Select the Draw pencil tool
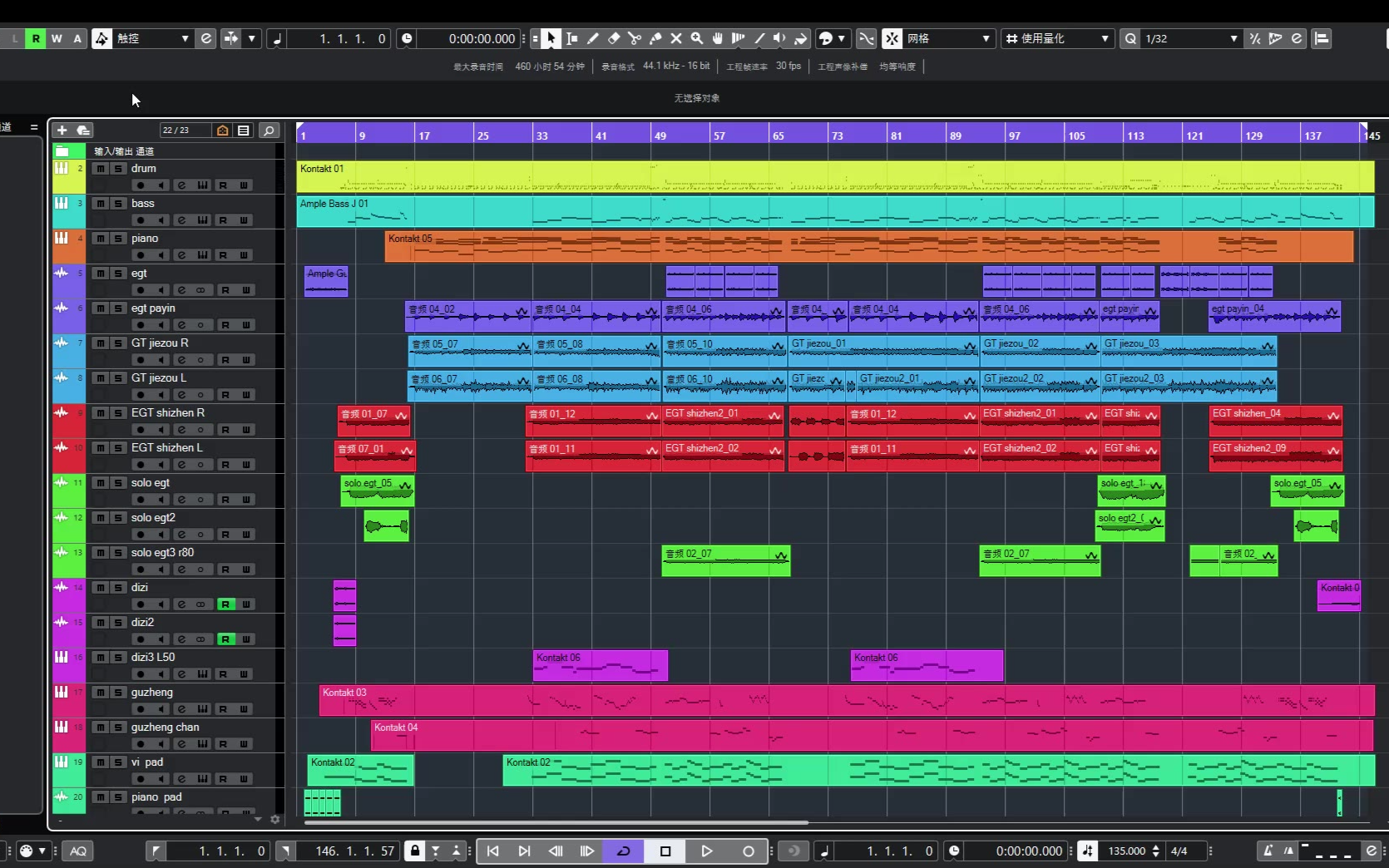 coord(593,38)
